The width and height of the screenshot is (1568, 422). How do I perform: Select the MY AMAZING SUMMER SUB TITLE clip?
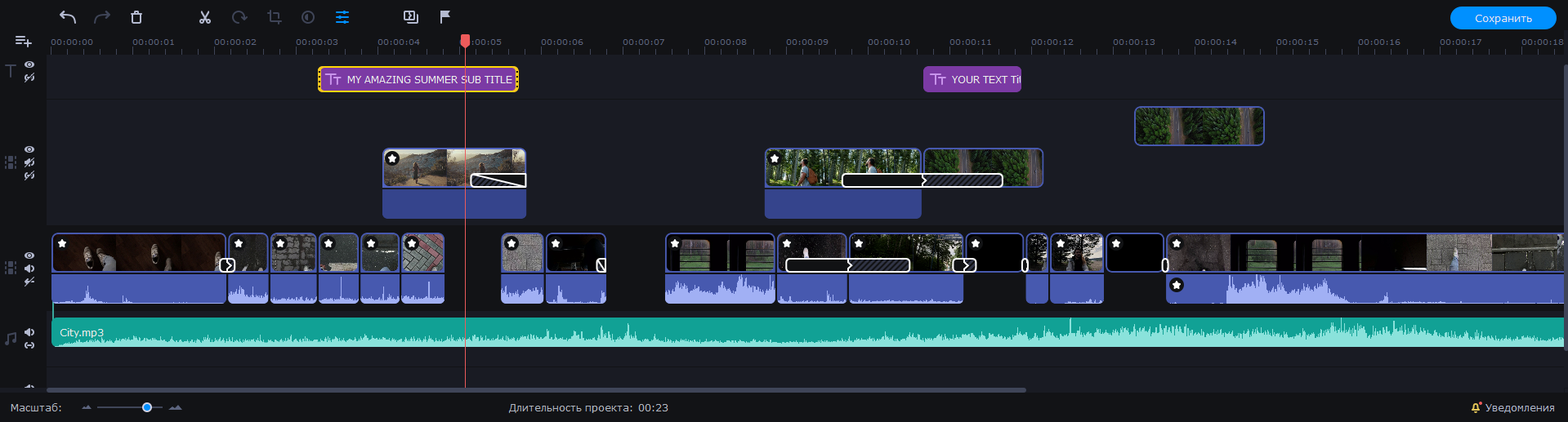[418, 79]
